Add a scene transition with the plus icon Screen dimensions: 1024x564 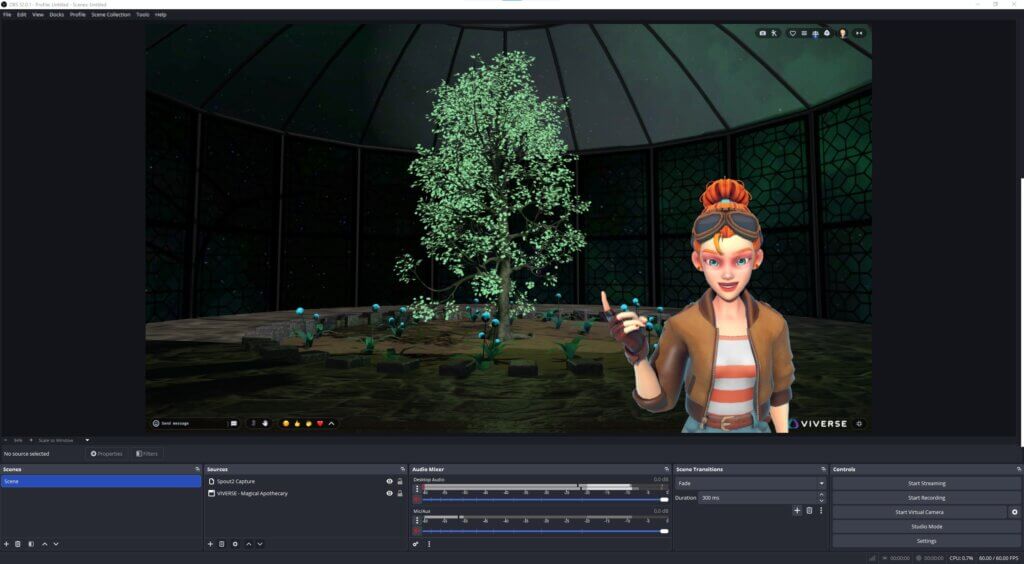(x=797, y=511)
